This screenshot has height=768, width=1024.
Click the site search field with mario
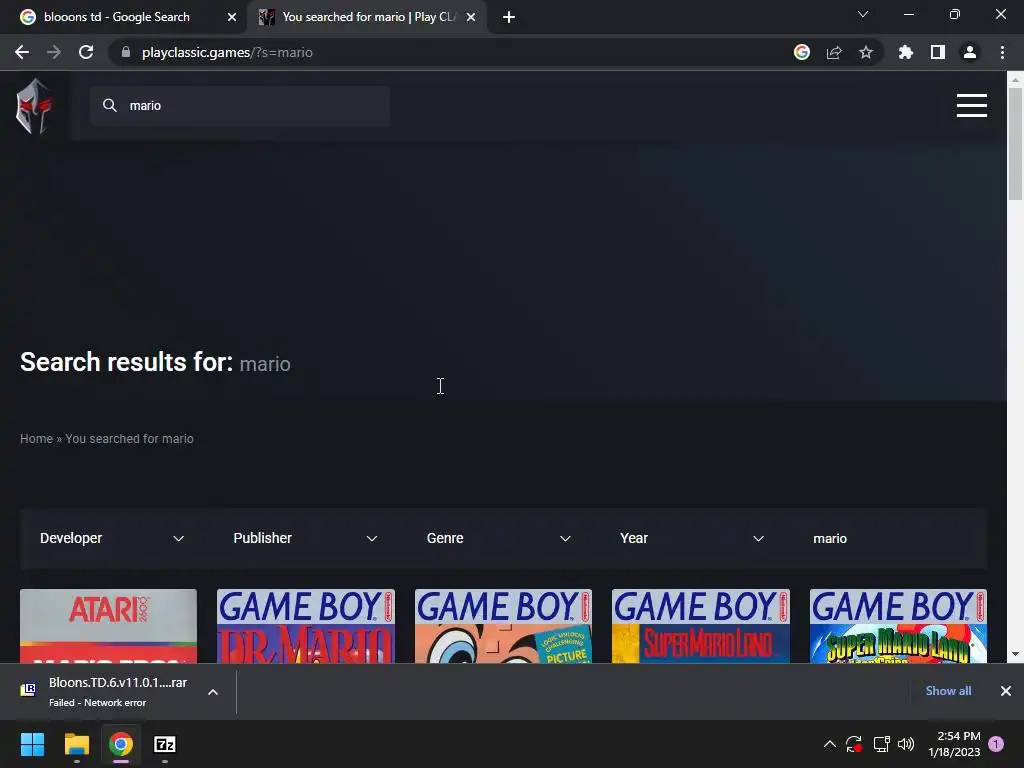[240, 106]
